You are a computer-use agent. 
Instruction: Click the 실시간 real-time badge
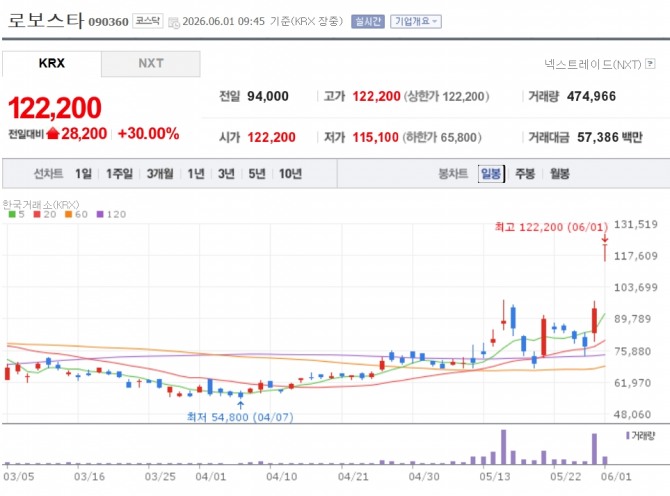367,21
